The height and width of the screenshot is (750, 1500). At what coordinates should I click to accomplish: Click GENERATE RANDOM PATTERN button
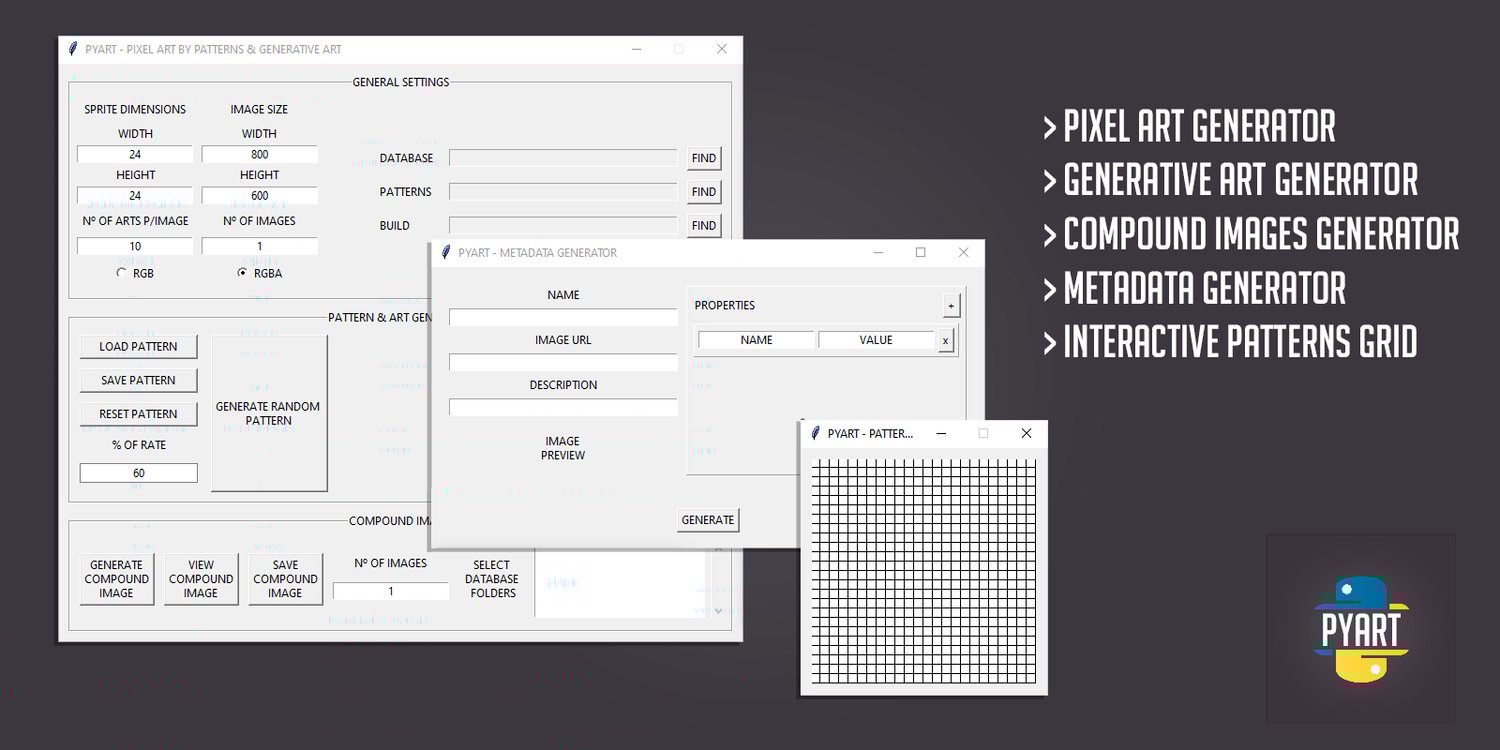tap(269, 413)
